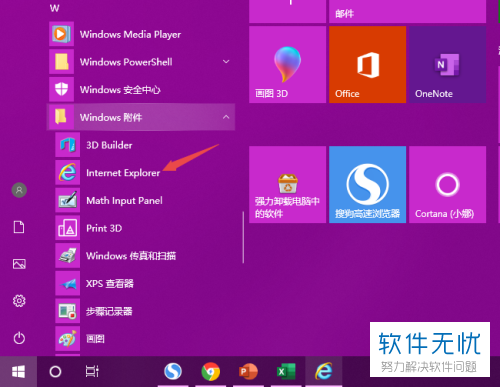Open Cortana circle on taskbar
500x387 pixels.
(x=55, y=371)
